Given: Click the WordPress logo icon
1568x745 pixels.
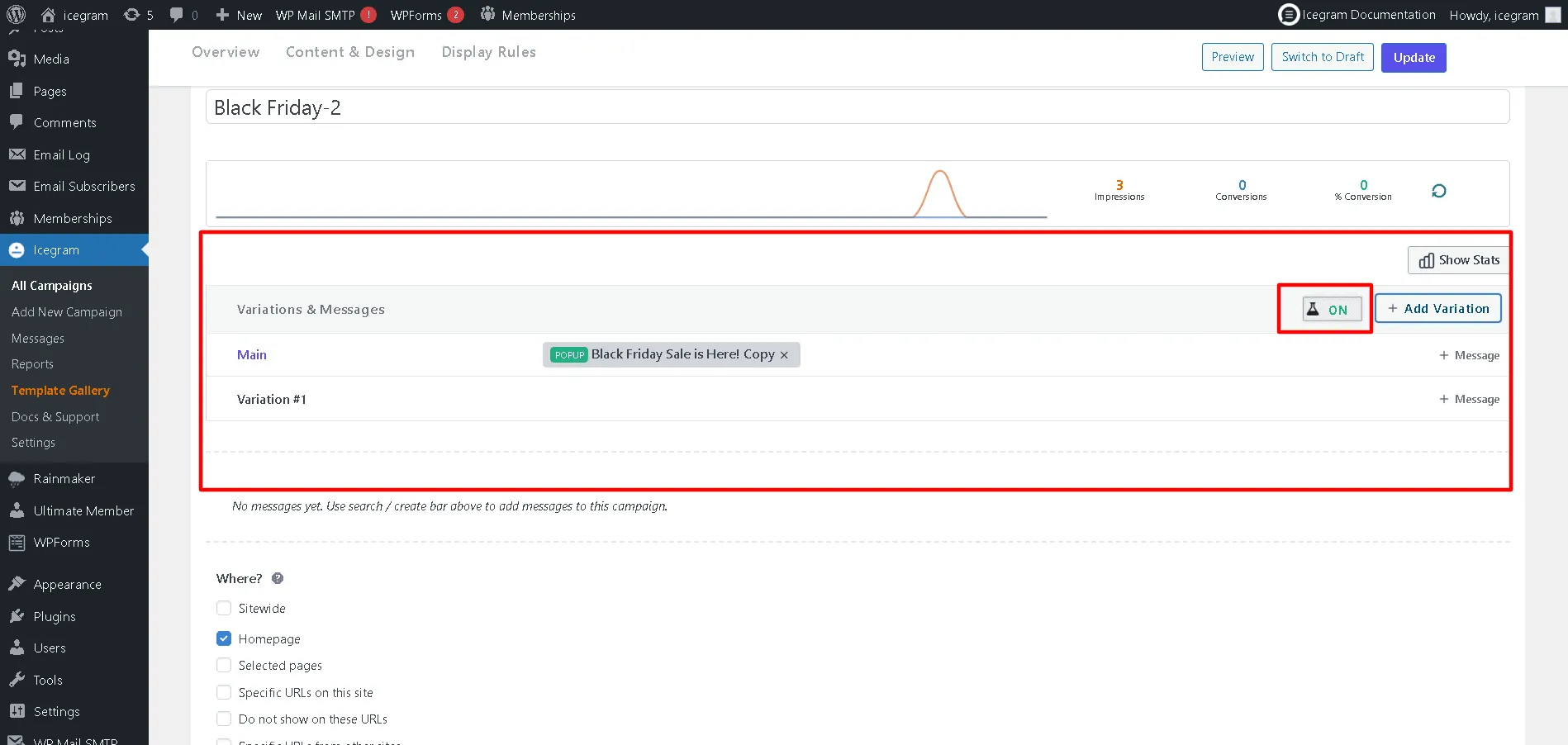Looking at the screenshot, I should click(x=16, y=15).
